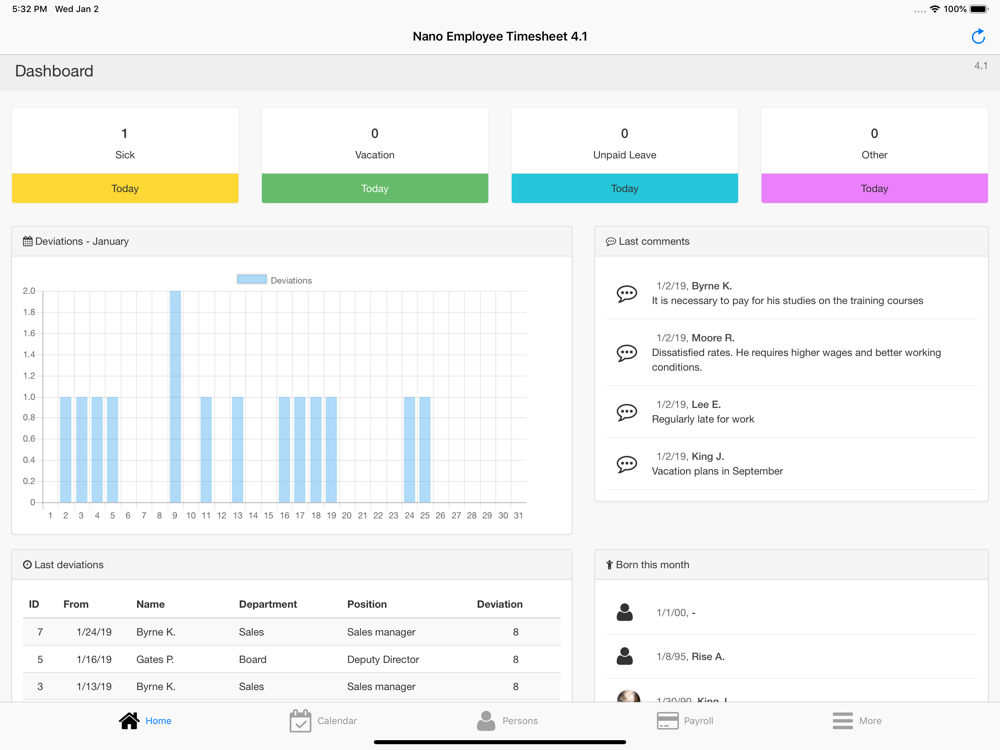Click the Deviation column header
The width and height of the screenshot is (1000, 750).
499,604
